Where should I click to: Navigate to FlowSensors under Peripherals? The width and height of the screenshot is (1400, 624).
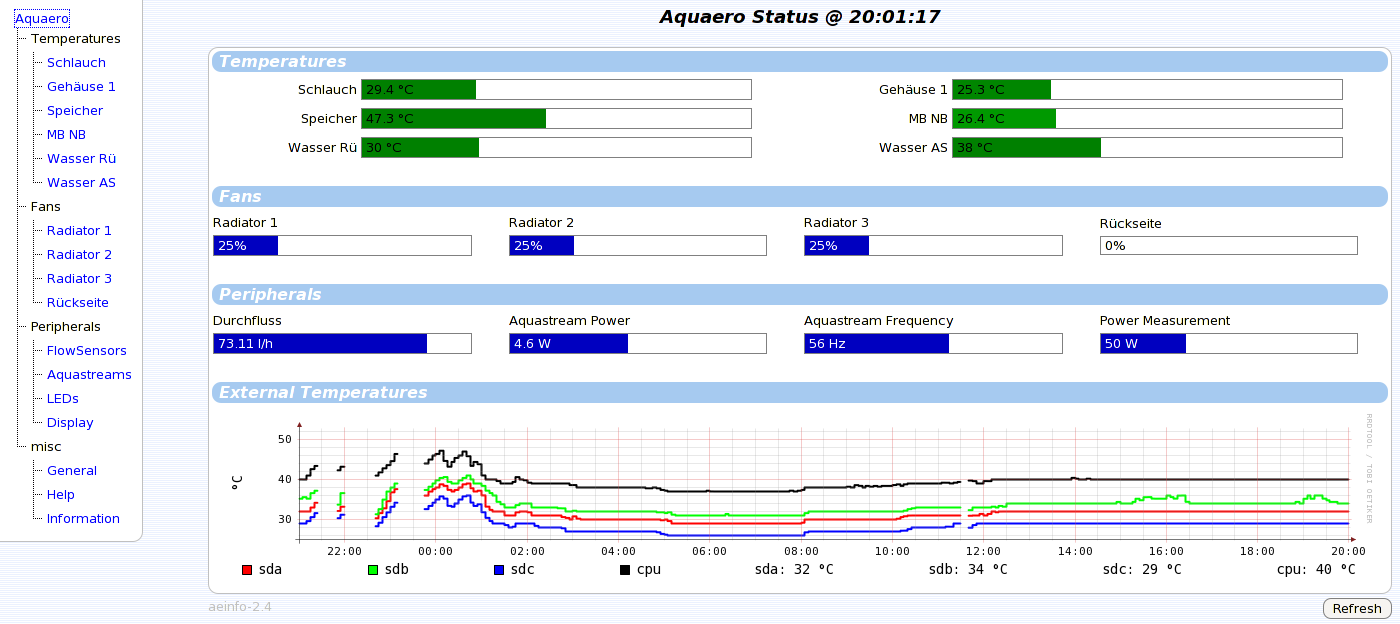pos(87,350)
